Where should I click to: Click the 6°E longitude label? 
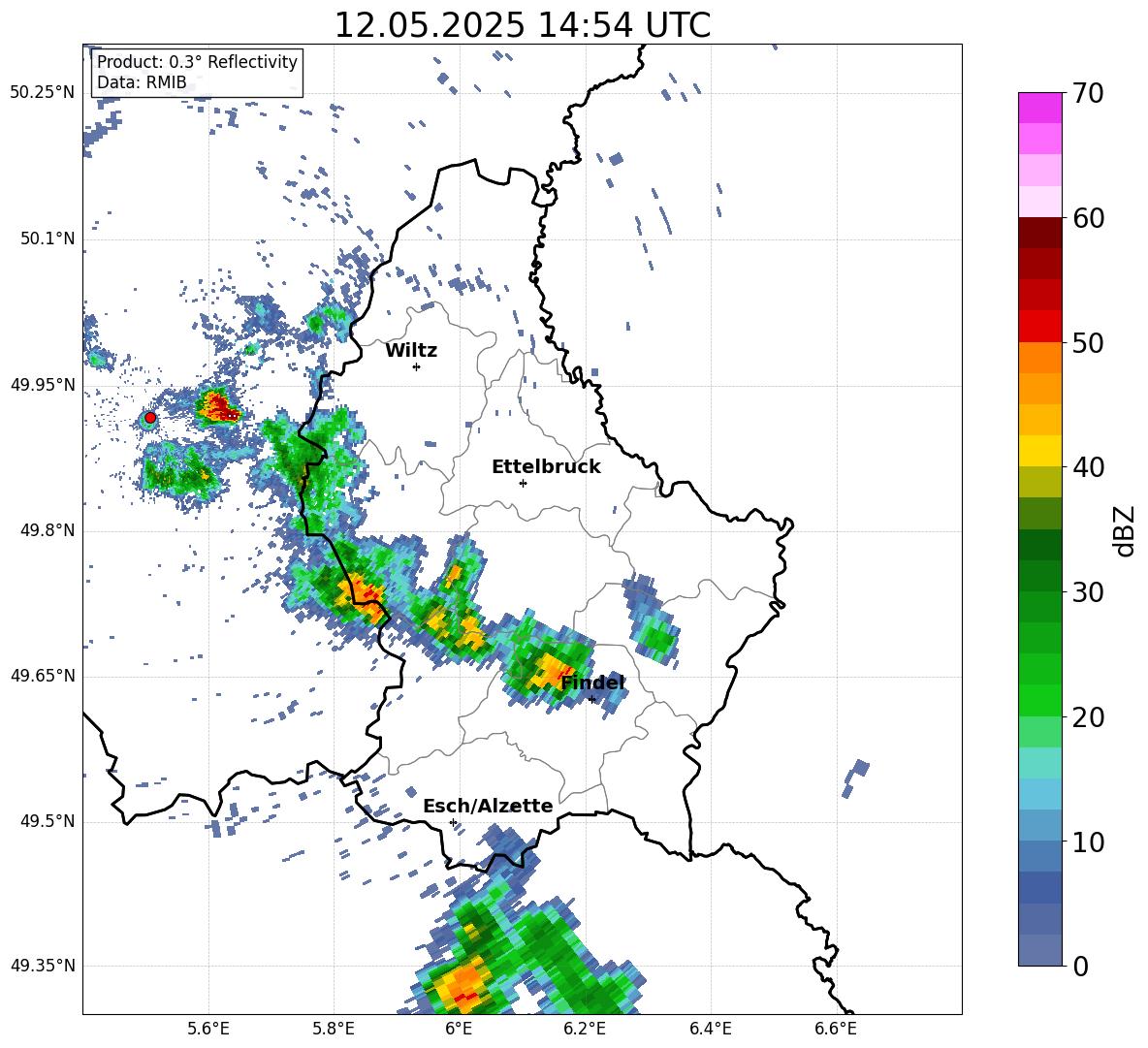click(459, 1029)
